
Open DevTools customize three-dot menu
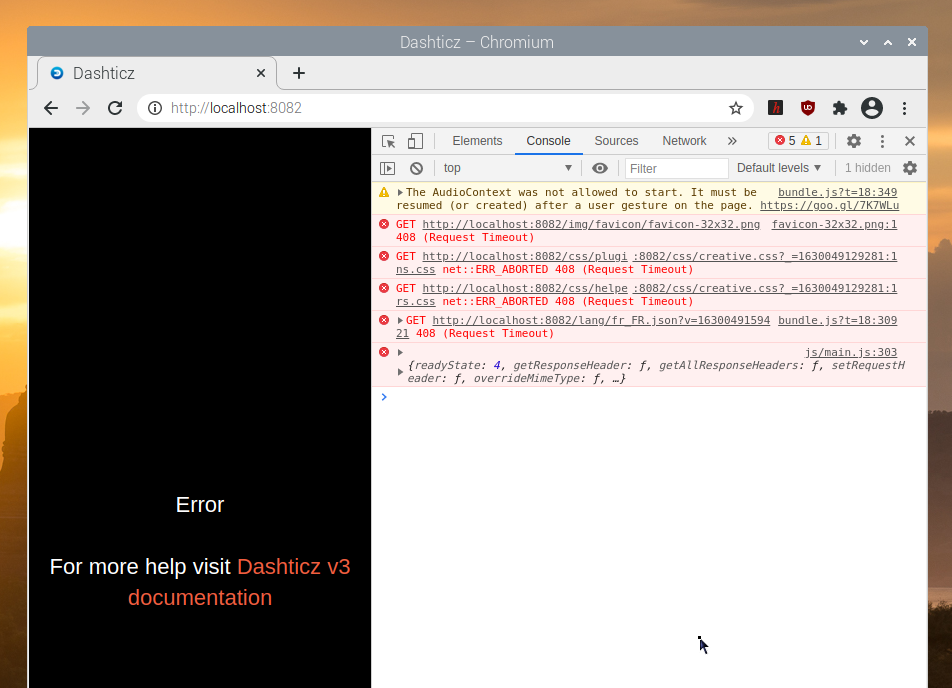pos(882,141)
